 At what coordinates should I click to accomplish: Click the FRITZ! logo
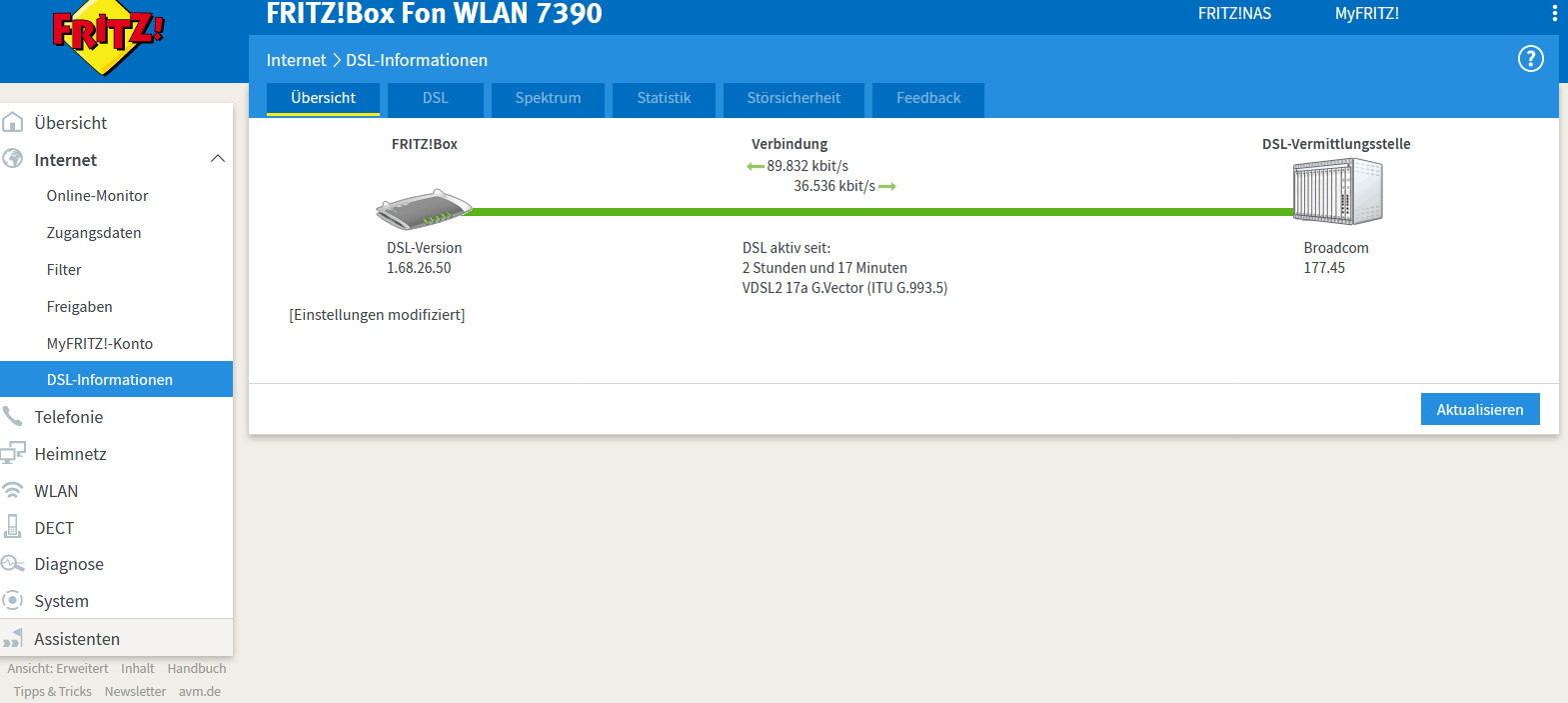point(108,35)
